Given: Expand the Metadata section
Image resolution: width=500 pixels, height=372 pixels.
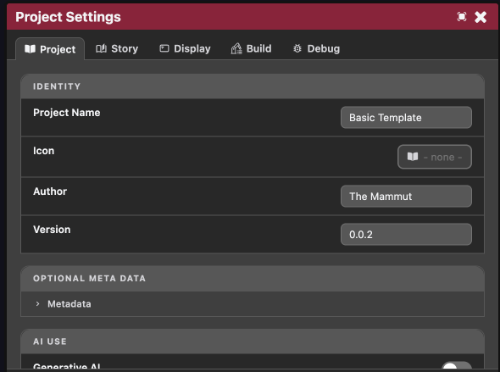Looking at the screenshot, I should tap(252, 304).
